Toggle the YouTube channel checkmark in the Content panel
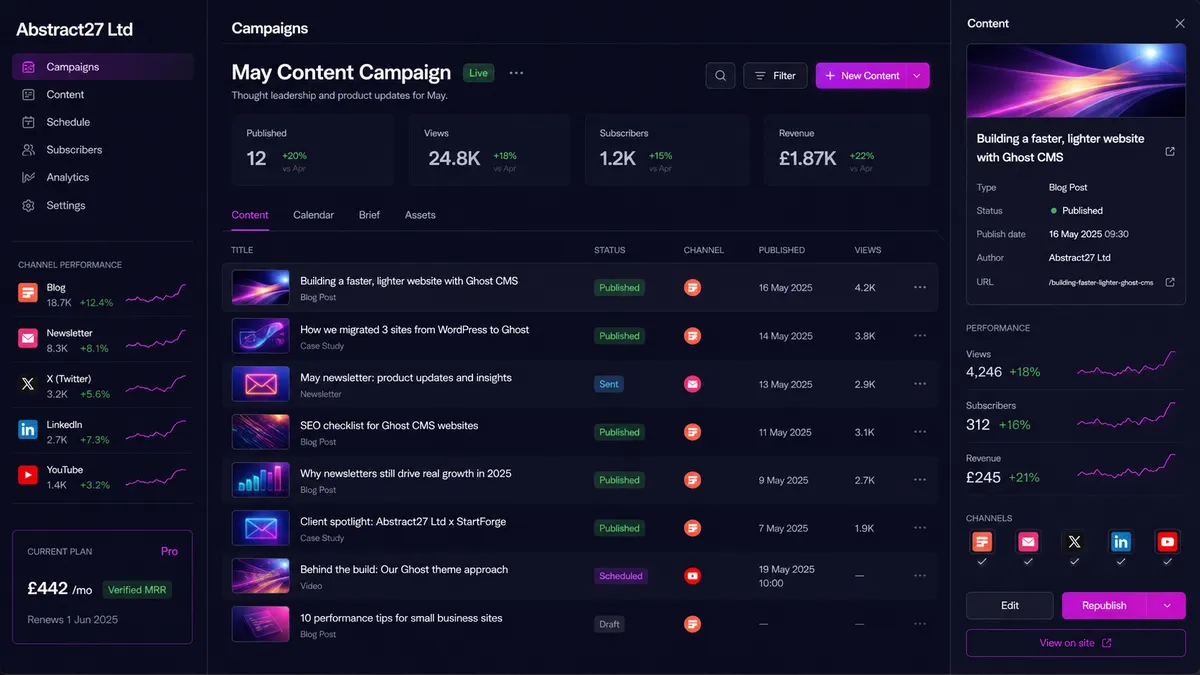 tap(1167, 562)
